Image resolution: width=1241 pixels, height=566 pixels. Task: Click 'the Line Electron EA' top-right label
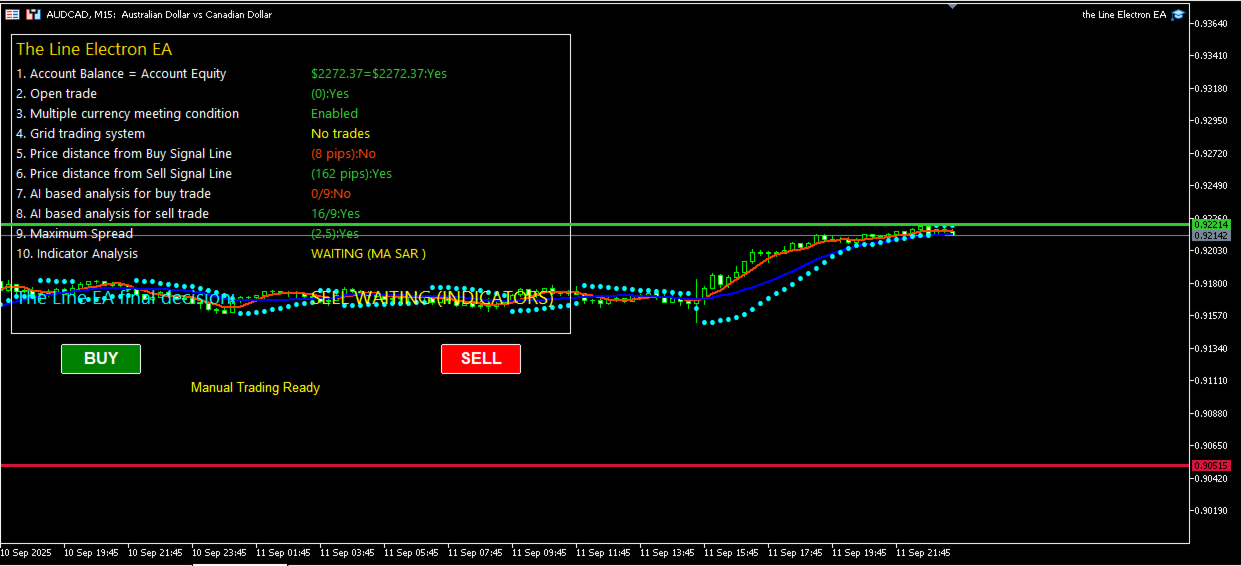pos(1124,15)
